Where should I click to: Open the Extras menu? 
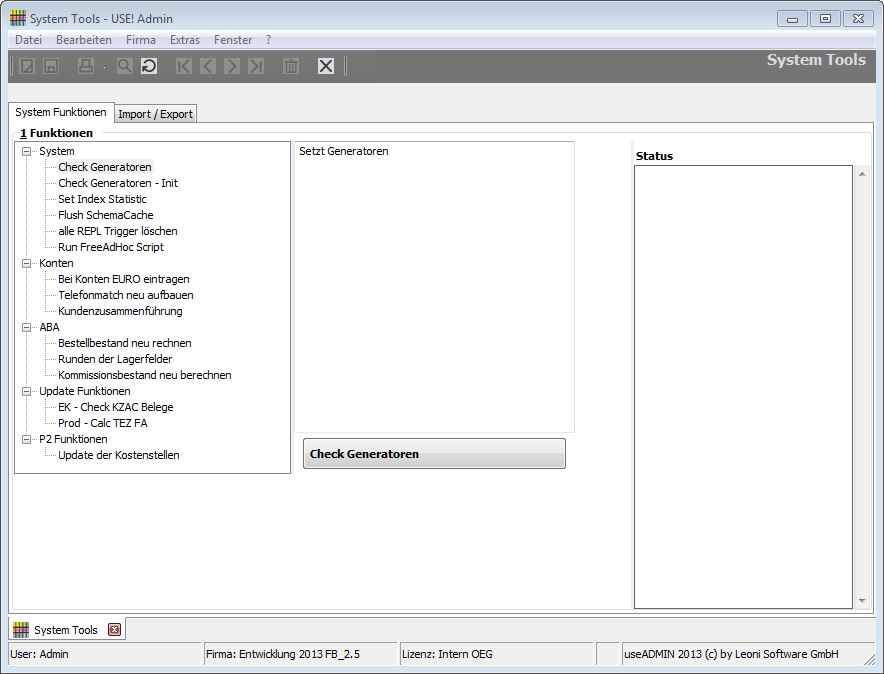pyautogui.click(x=185, y=40)
